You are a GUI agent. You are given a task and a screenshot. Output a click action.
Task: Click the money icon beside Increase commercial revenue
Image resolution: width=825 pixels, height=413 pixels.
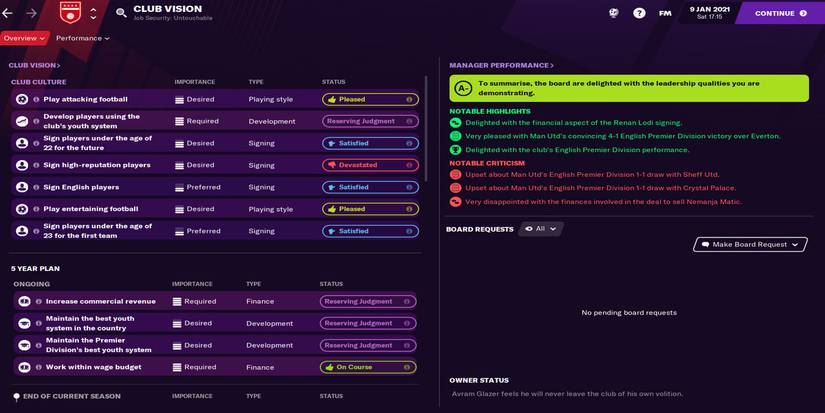[24, 301]
